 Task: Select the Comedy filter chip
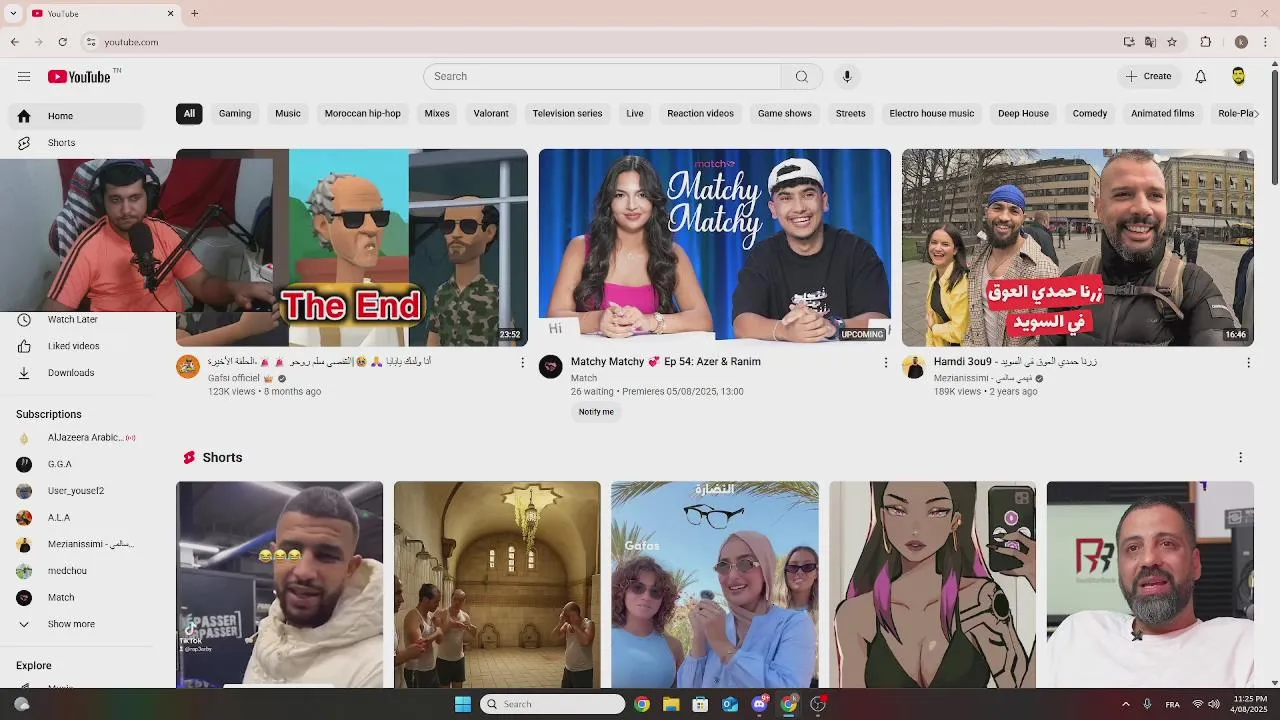coord(1090,114)
